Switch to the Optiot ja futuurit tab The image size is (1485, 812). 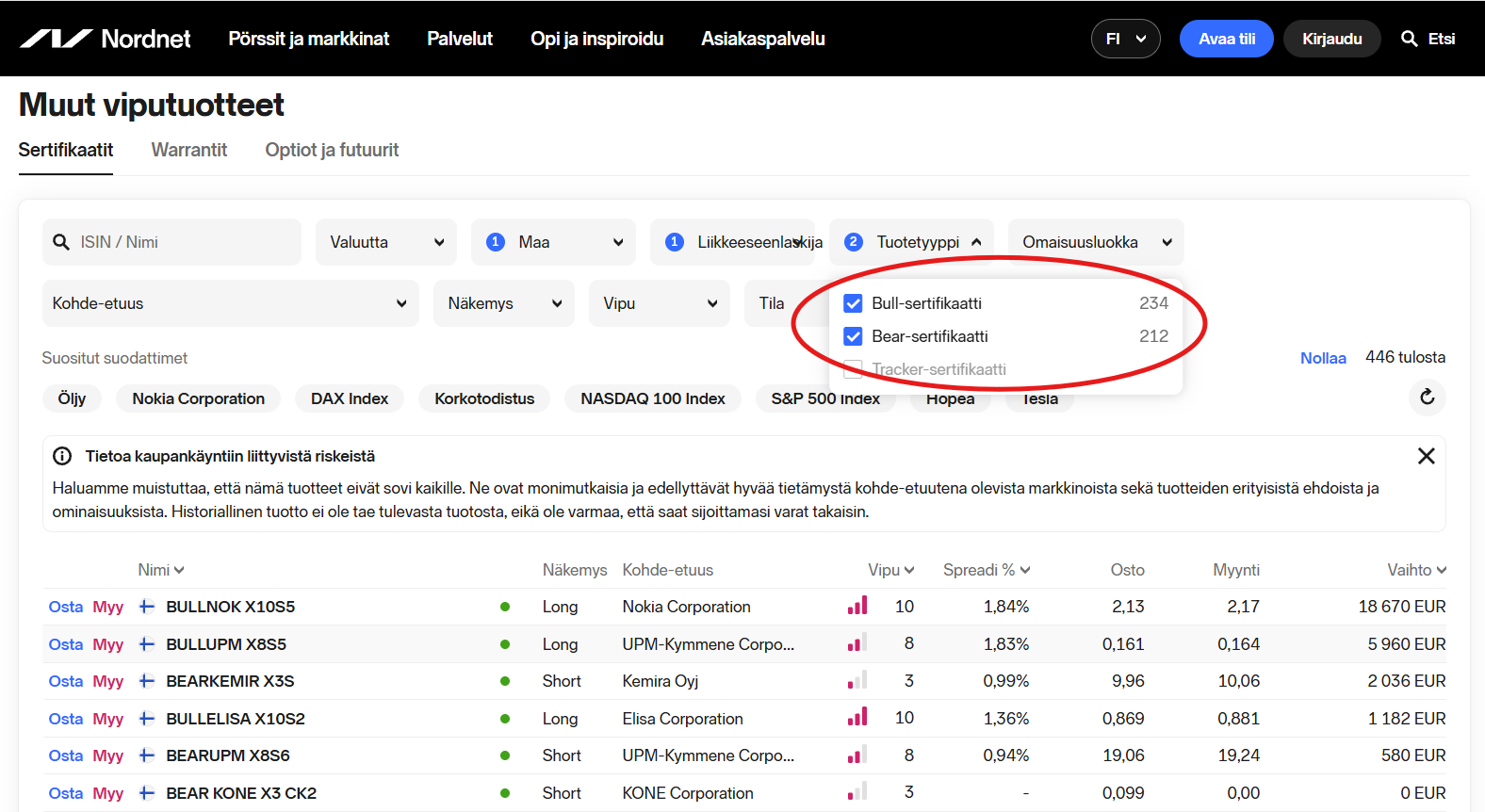tap(332, 150)
